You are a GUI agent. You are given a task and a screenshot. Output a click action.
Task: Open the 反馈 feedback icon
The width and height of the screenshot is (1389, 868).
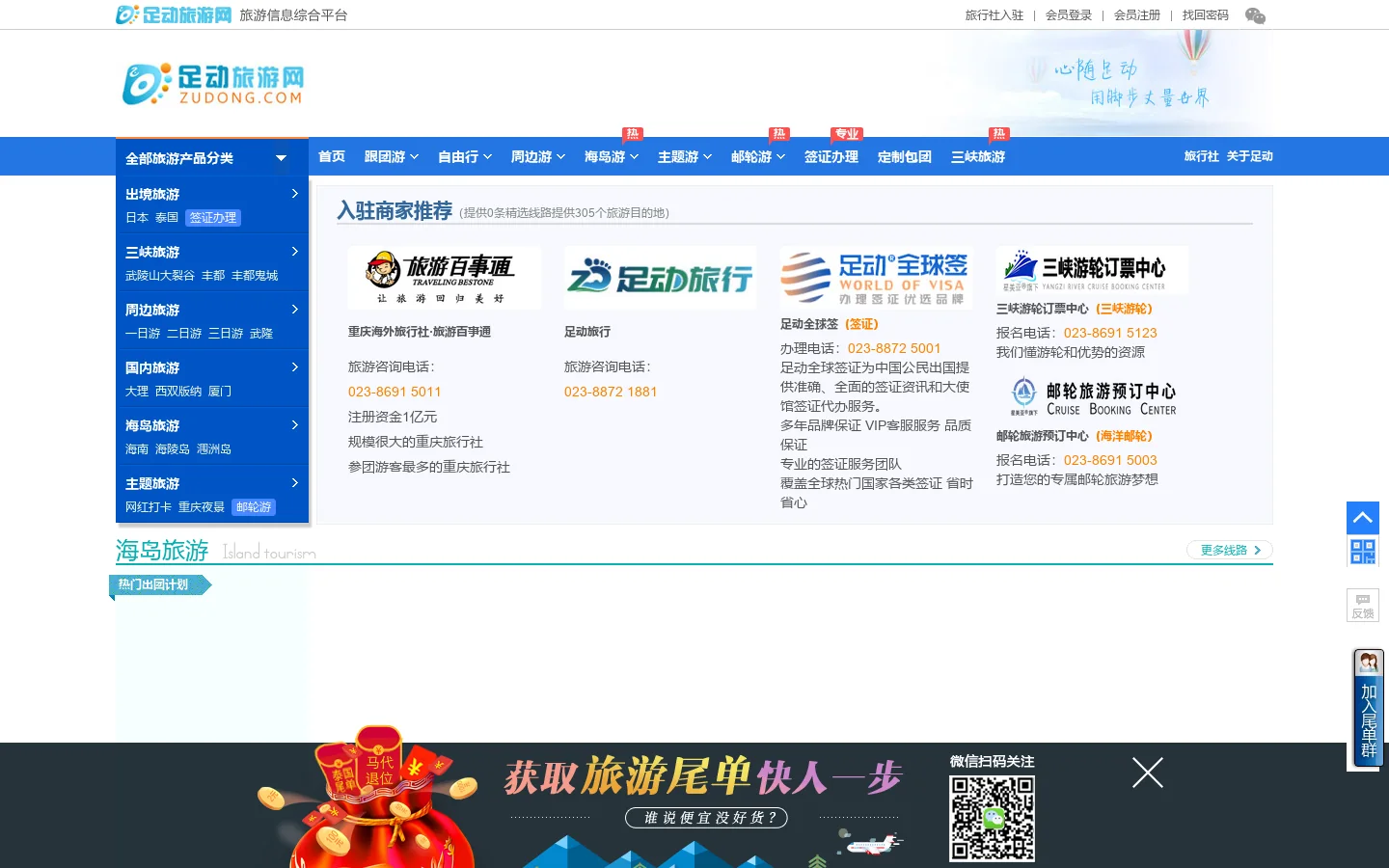(x=1363, y=605)
